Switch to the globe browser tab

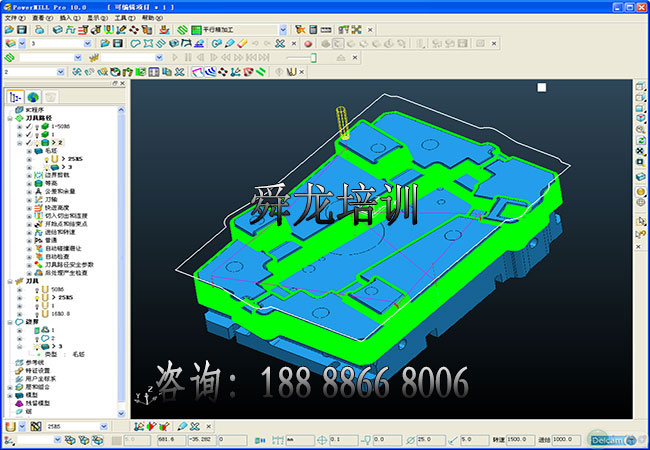(x=33, y=97)
